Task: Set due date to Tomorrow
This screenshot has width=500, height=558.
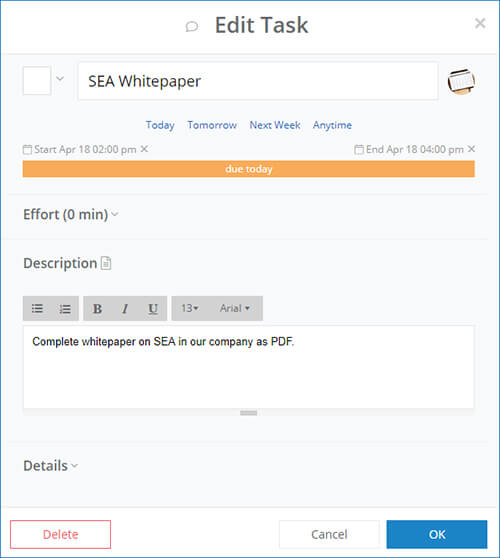Action: (x=212, y=125)
